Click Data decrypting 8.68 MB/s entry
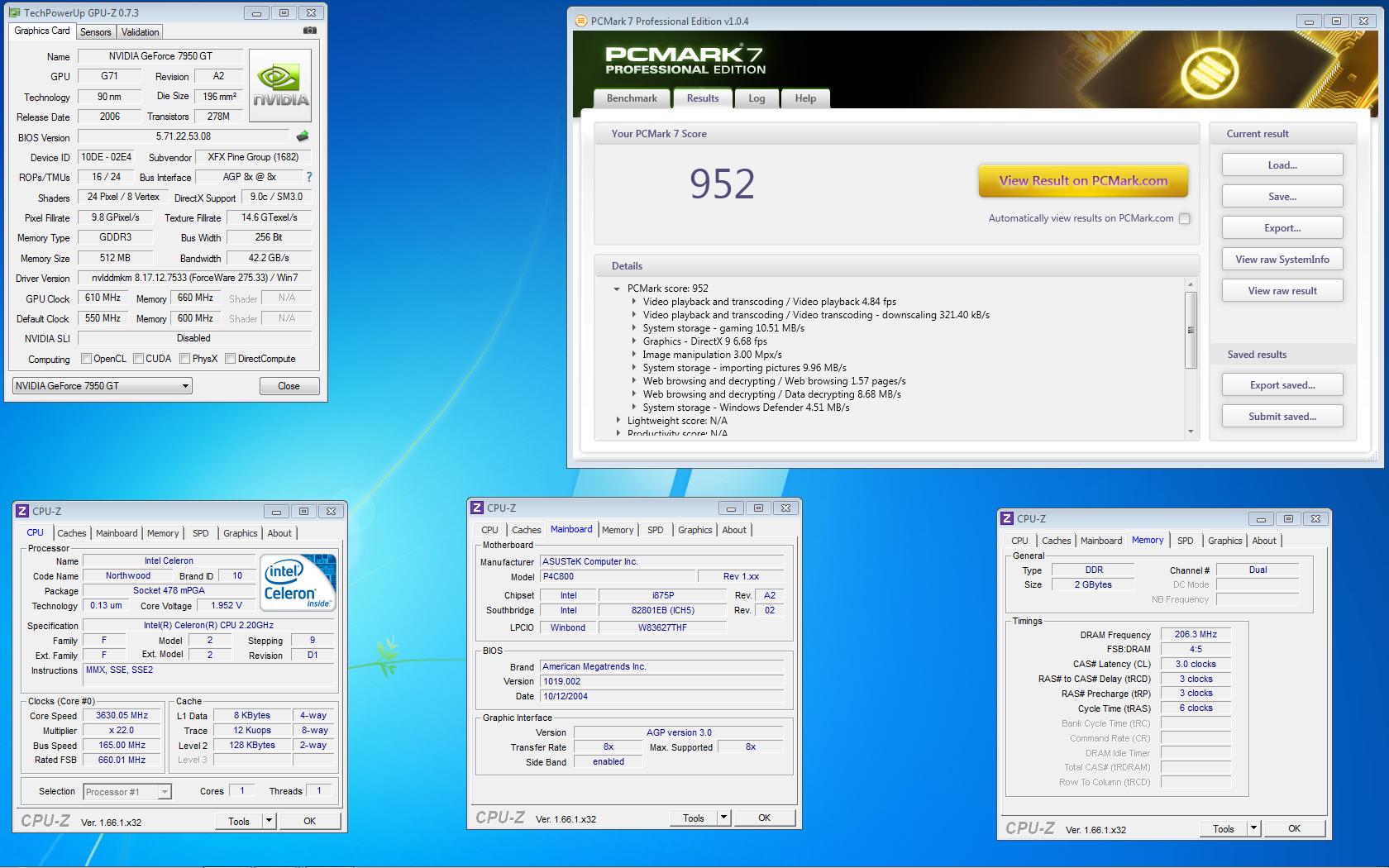 (772, 394)
